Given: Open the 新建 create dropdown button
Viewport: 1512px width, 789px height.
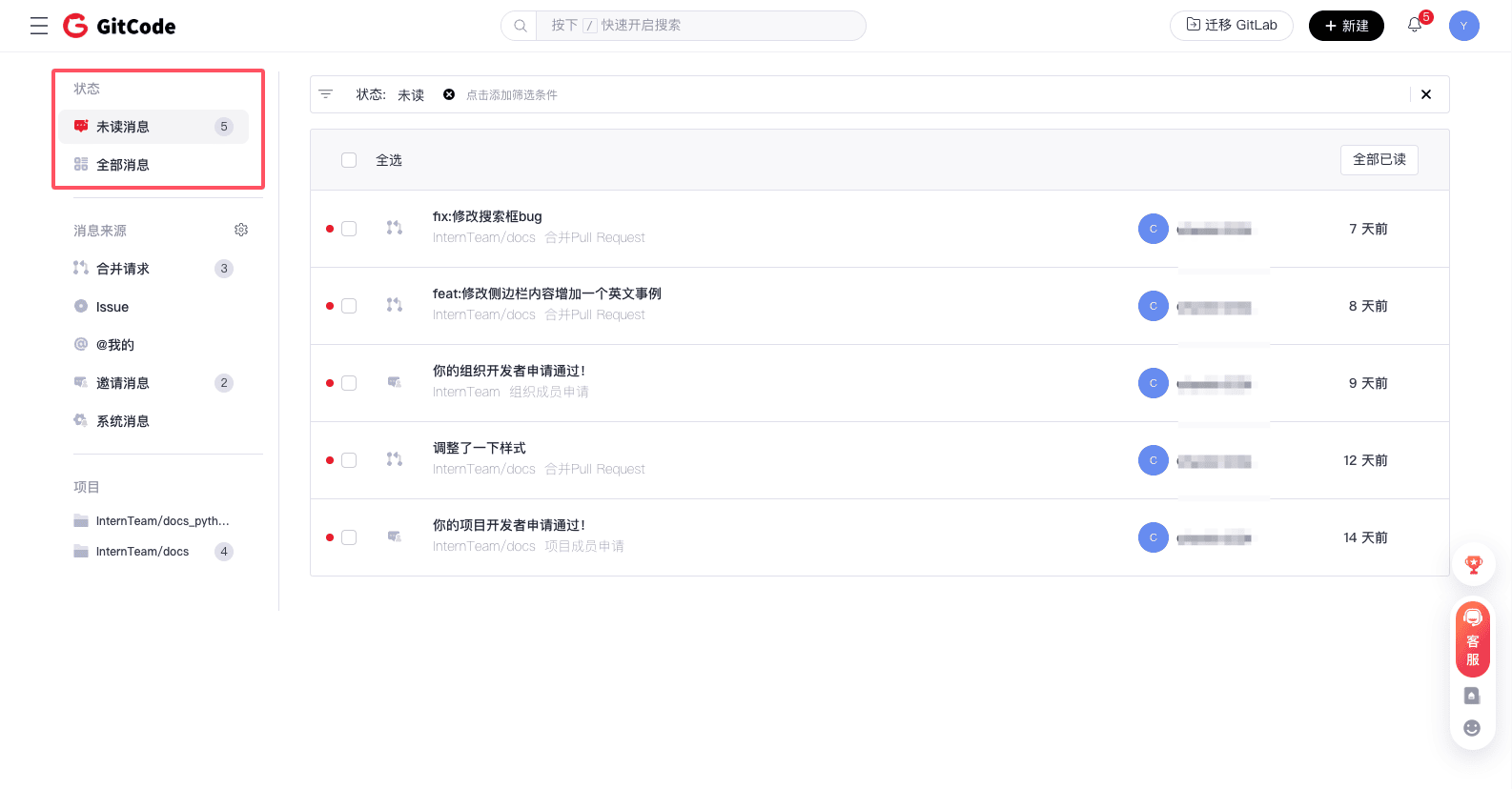Looking at the screenshot, I should tap(1345, 26).
